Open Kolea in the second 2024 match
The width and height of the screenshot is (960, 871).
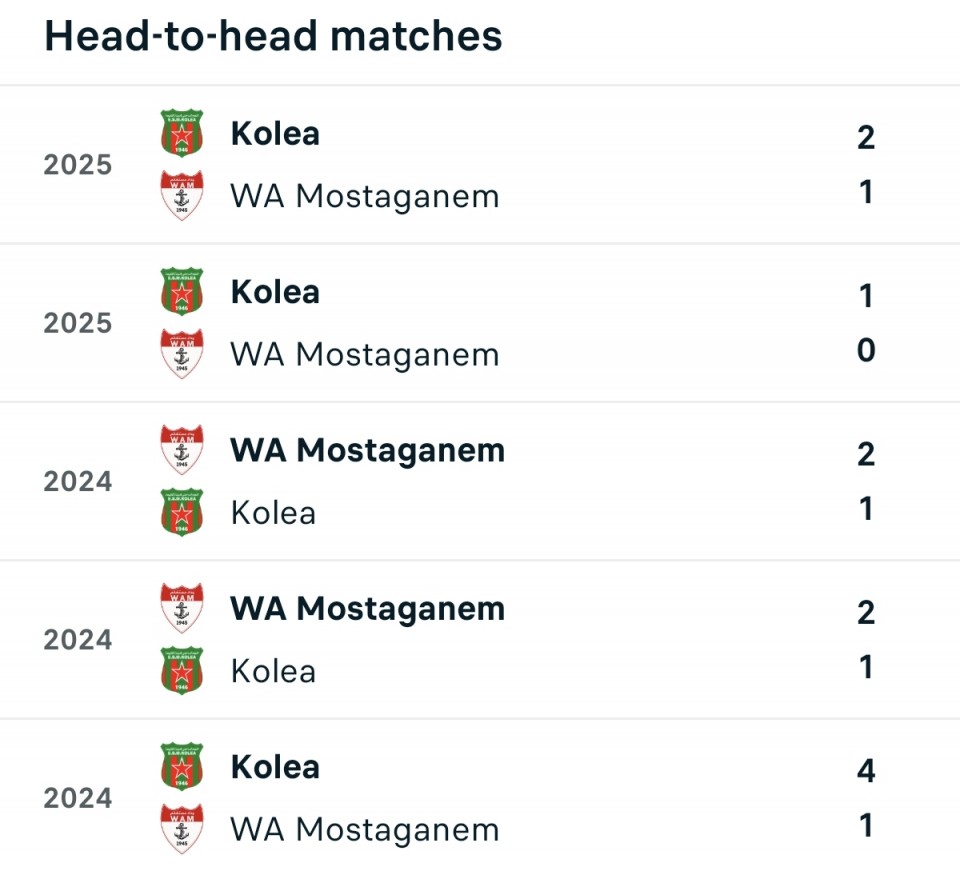tap(273, 671)
